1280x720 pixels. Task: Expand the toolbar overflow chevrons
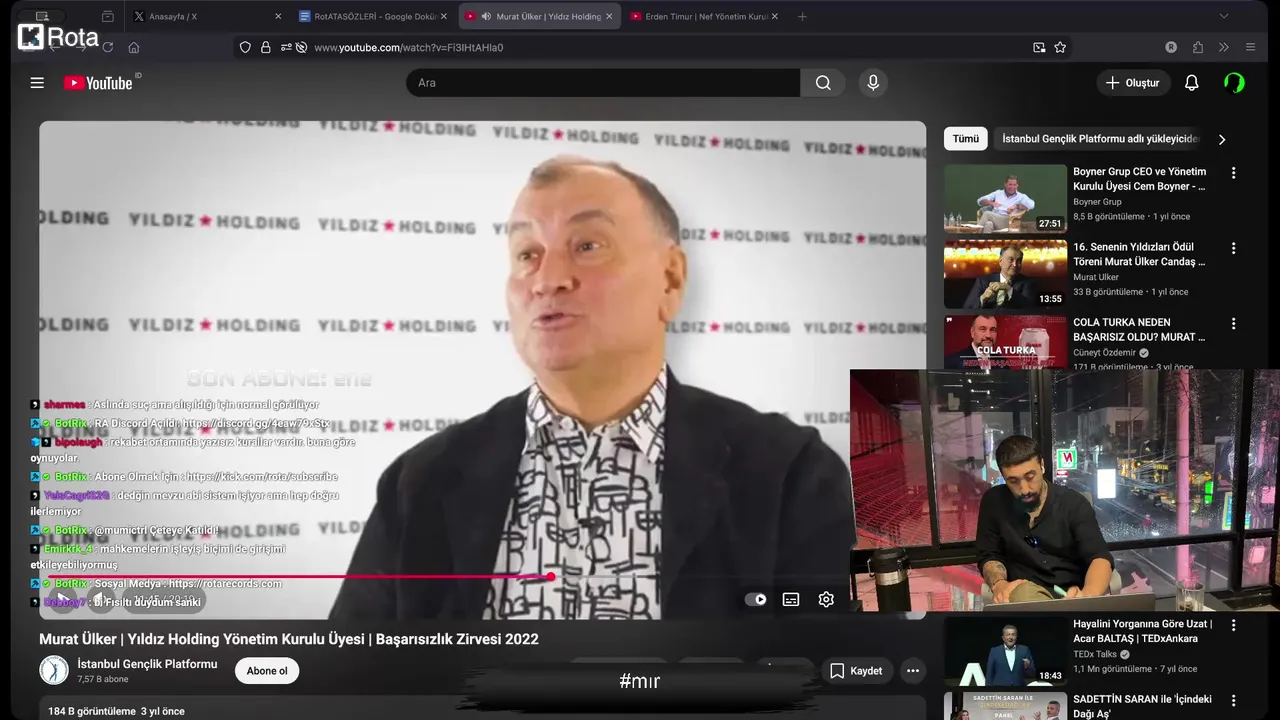[1224, 47]
